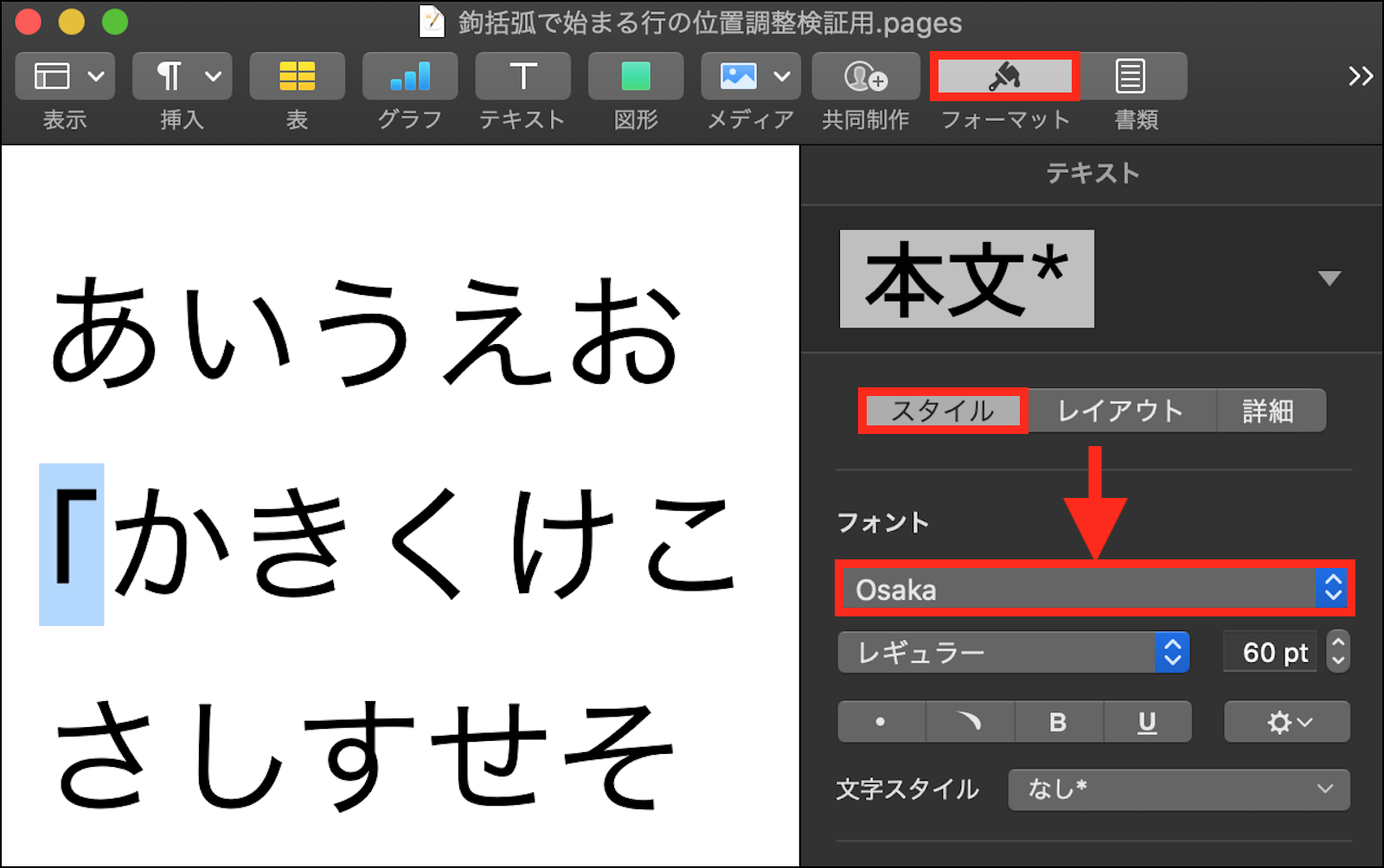Image resolution: width=1384 pixels, height=868 pixels.
Task: Add a chart using グラフ icon
Action: click(x=410, y=76)
